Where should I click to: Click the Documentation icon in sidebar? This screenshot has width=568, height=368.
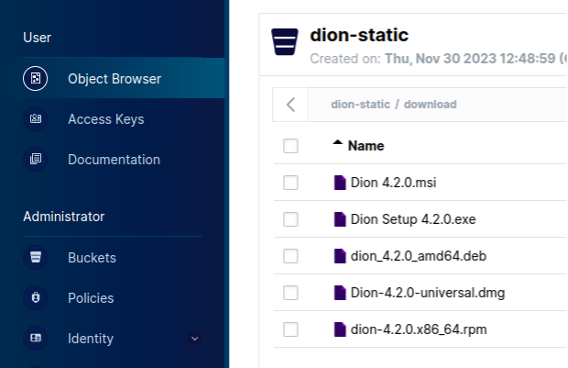35,159
